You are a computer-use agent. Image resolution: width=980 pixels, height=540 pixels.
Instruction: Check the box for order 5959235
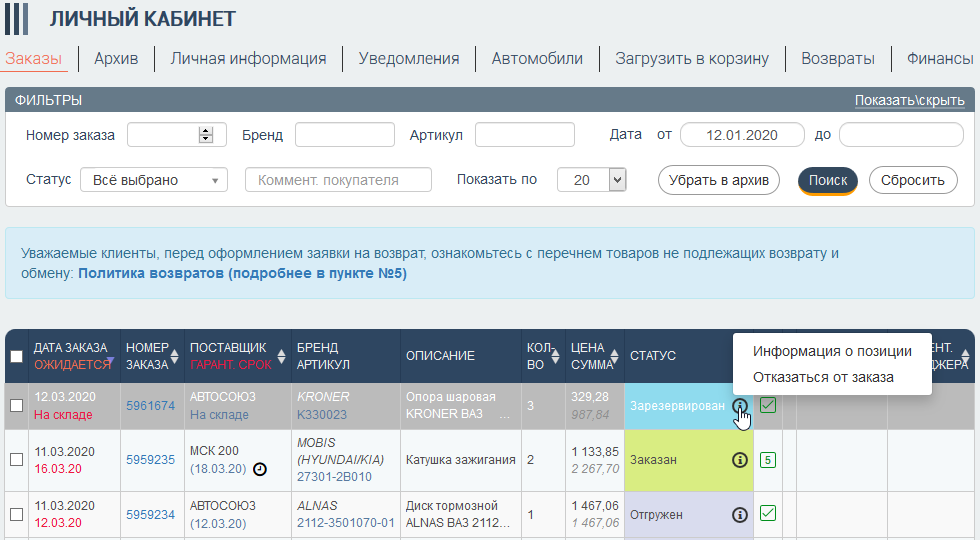click(x=17, y=460)
